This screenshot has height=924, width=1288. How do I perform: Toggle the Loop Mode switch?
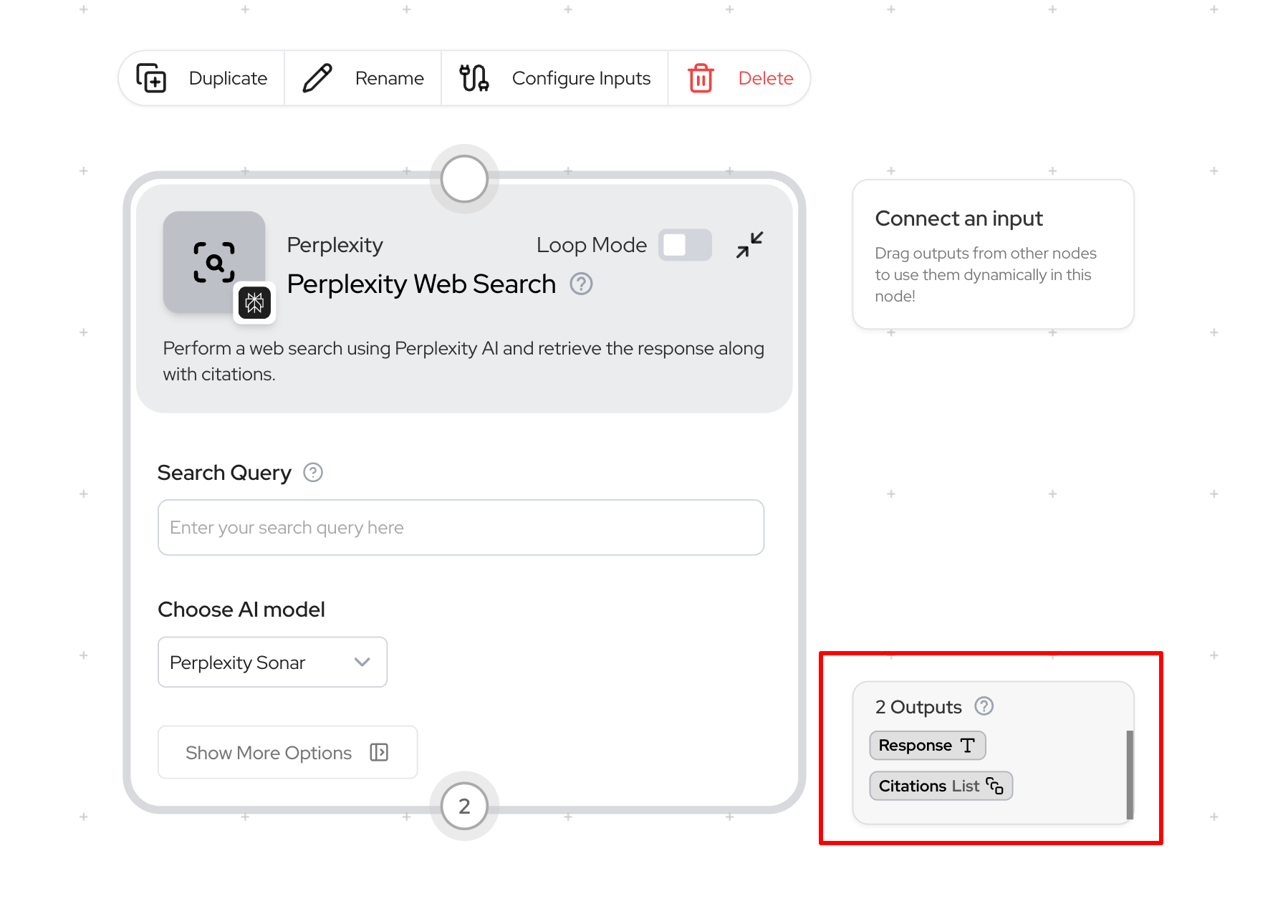(685, 245)
